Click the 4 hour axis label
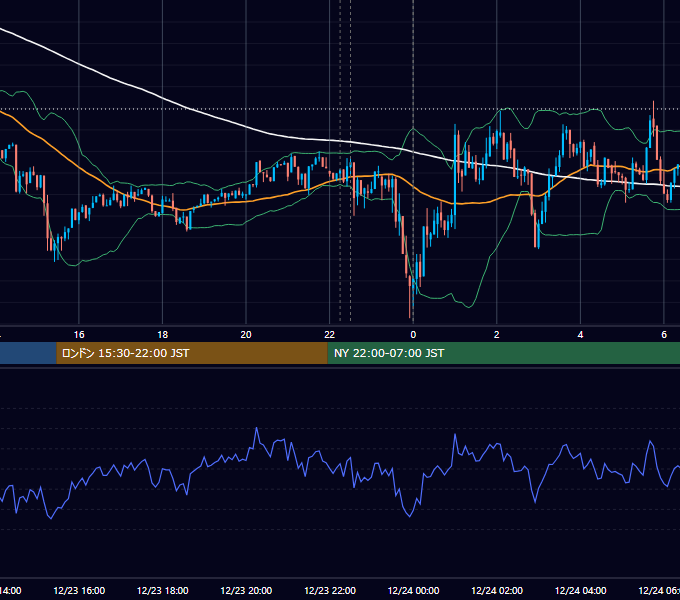Image resolution: width=680 pixels, height=600 pixels. click(x=580, y=335)
